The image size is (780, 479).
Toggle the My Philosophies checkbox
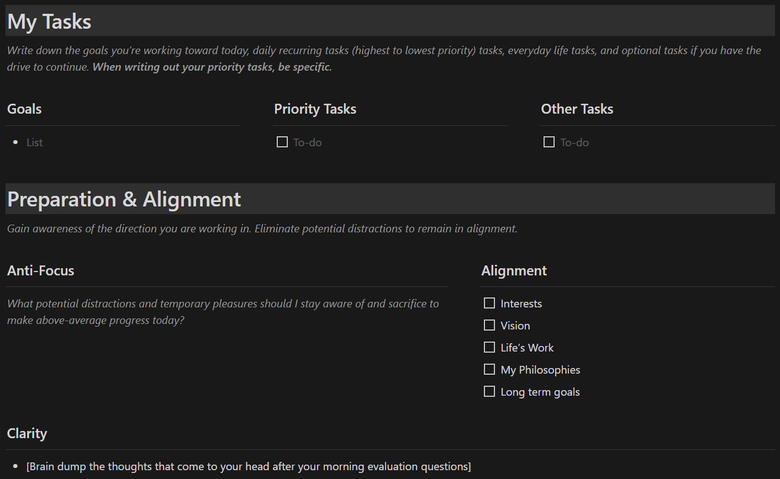[489, 369]
